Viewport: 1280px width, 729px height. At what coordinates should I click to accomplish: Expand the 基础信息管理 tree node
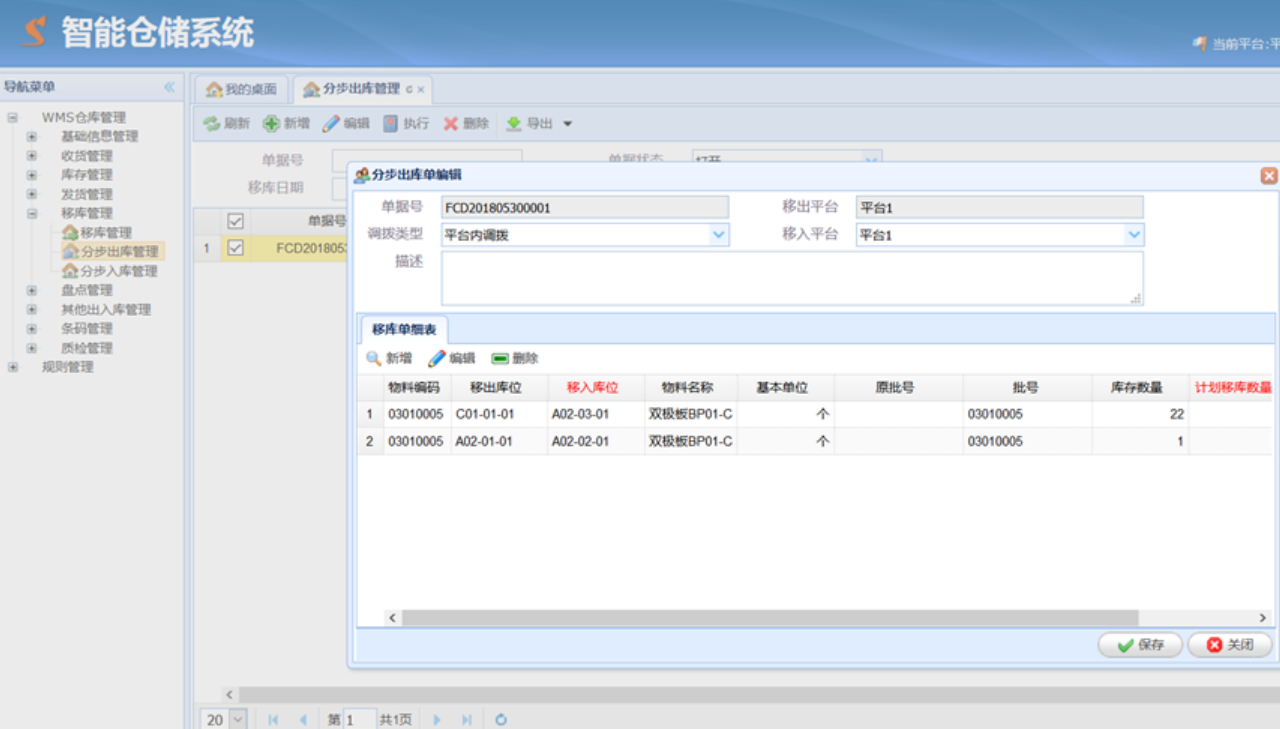[x=32, y=136]
